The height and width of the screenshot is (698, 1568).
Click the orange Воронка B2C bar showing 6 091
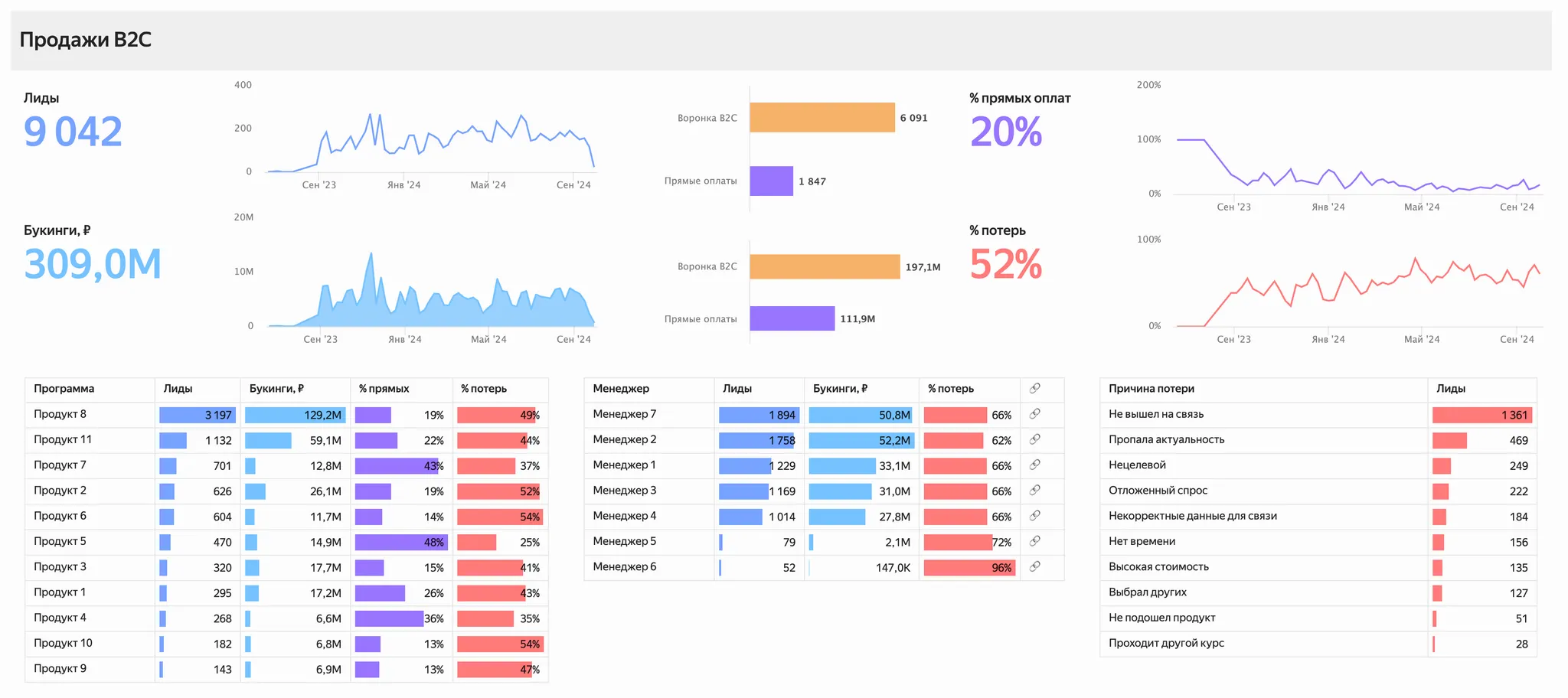coord(822,118)
